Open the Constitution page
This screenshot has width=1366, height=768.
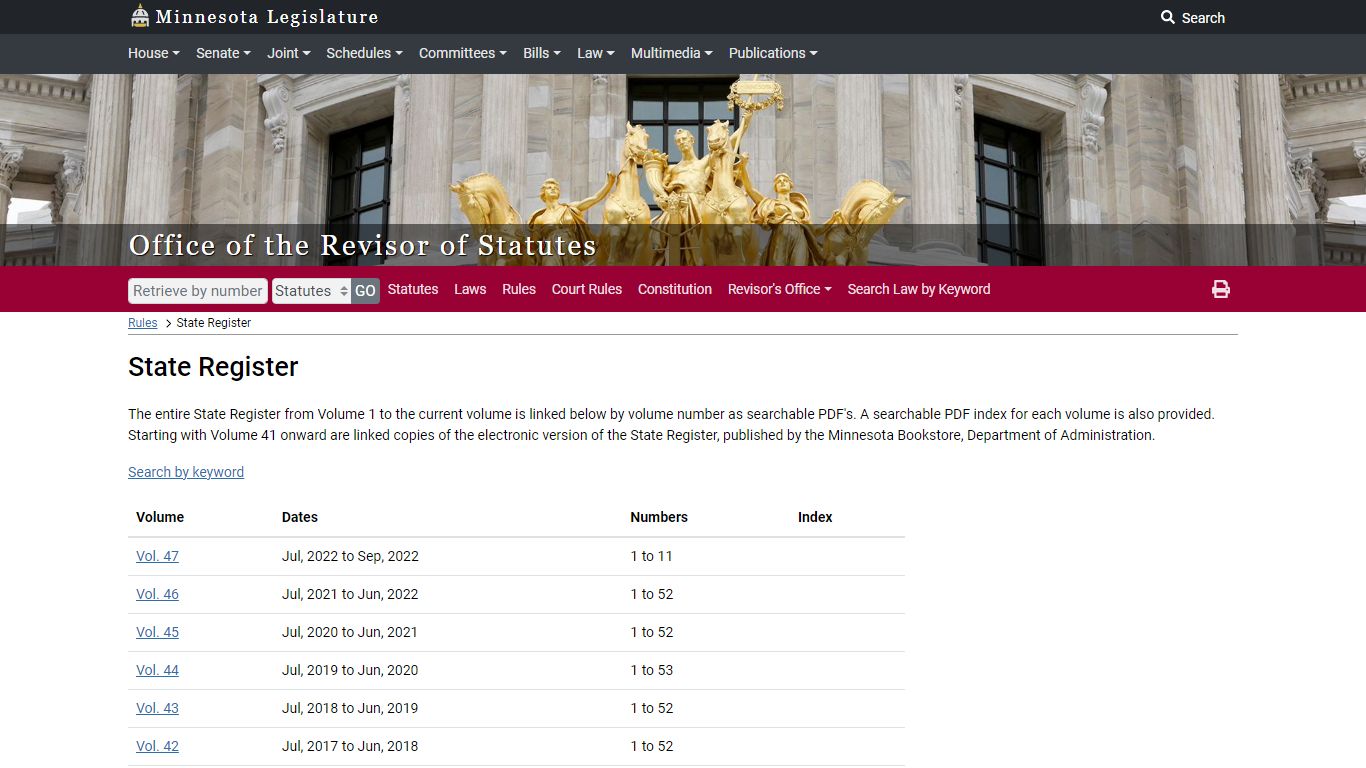(675, 289)
